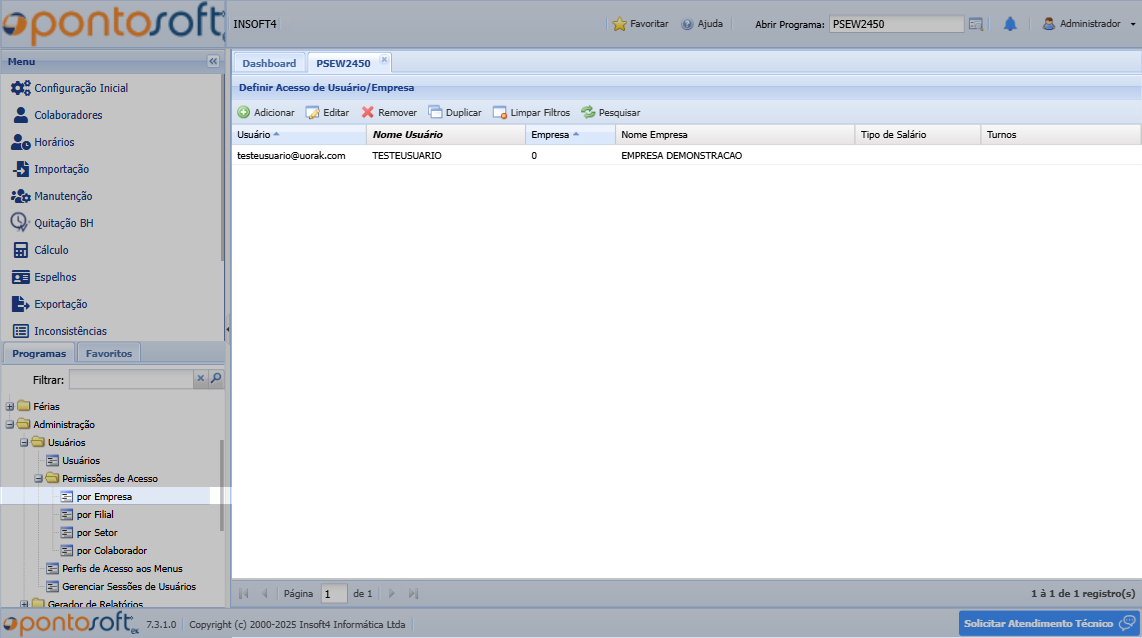This screenshot has width=1142, height=638.
Task: Click the Favoritar star icon
Action: (619, 24)
